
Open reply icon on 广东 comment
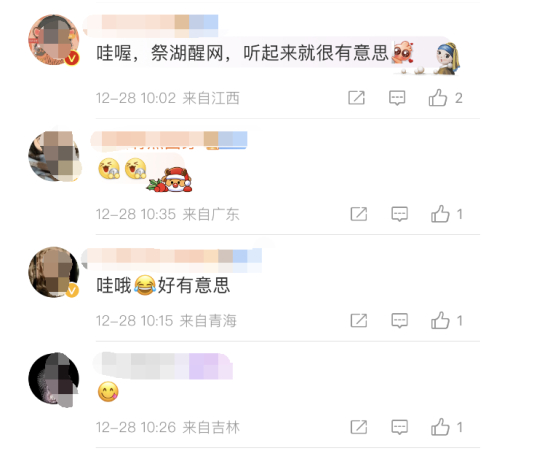400,214
